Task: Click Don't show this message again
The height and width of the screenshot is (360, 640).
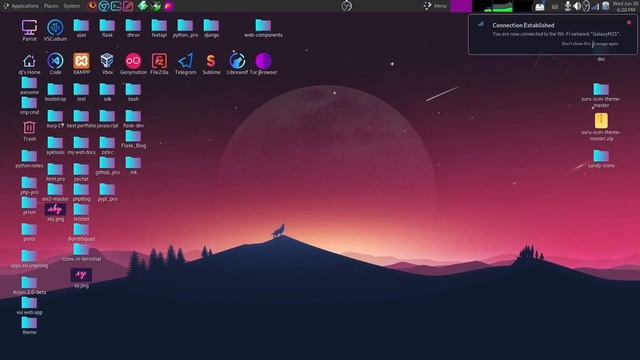Action: 590,44
